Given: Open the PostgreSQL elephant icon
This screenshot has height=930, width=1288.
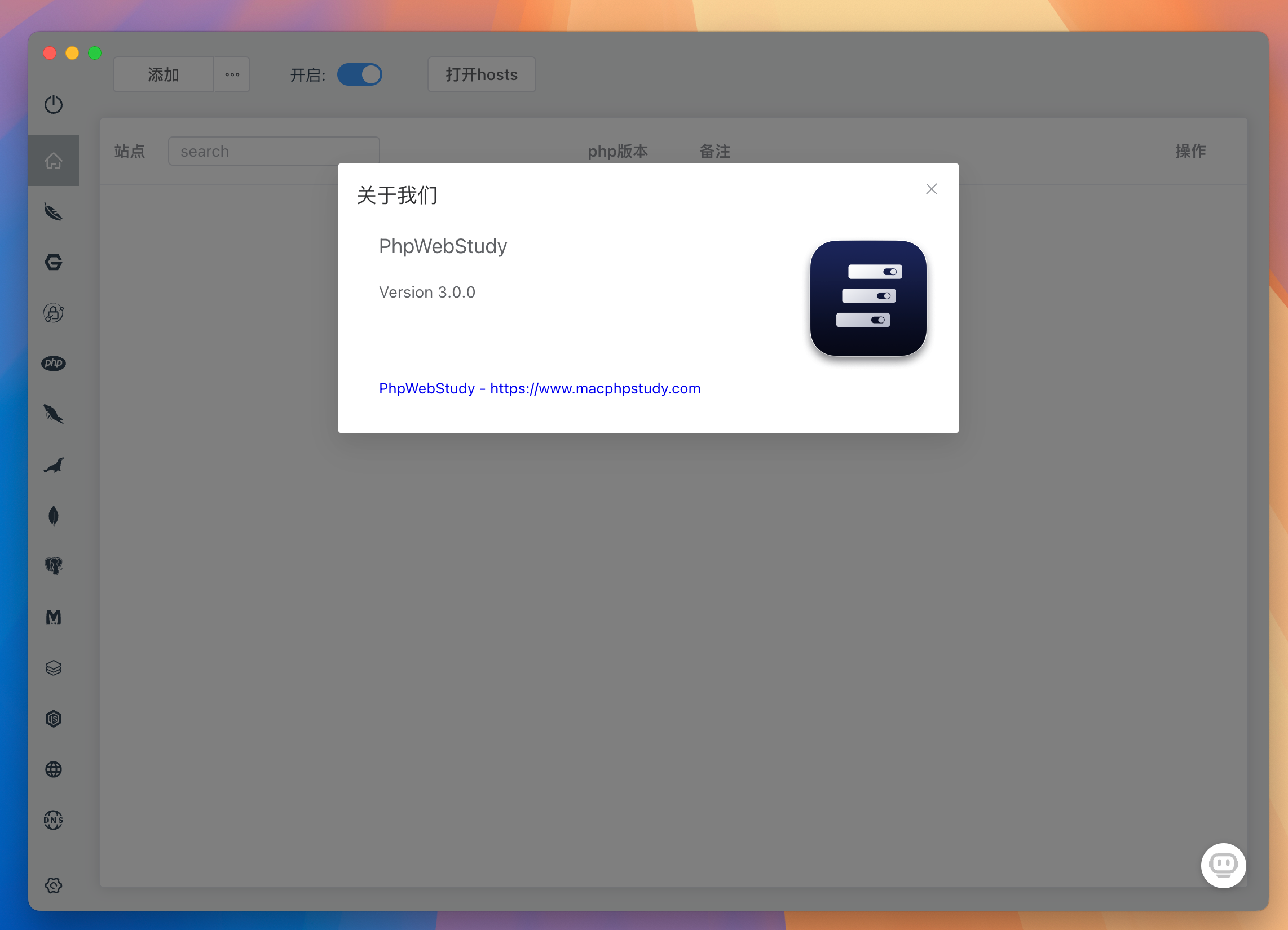Looking at the screenshot, I should pos(54,566).
